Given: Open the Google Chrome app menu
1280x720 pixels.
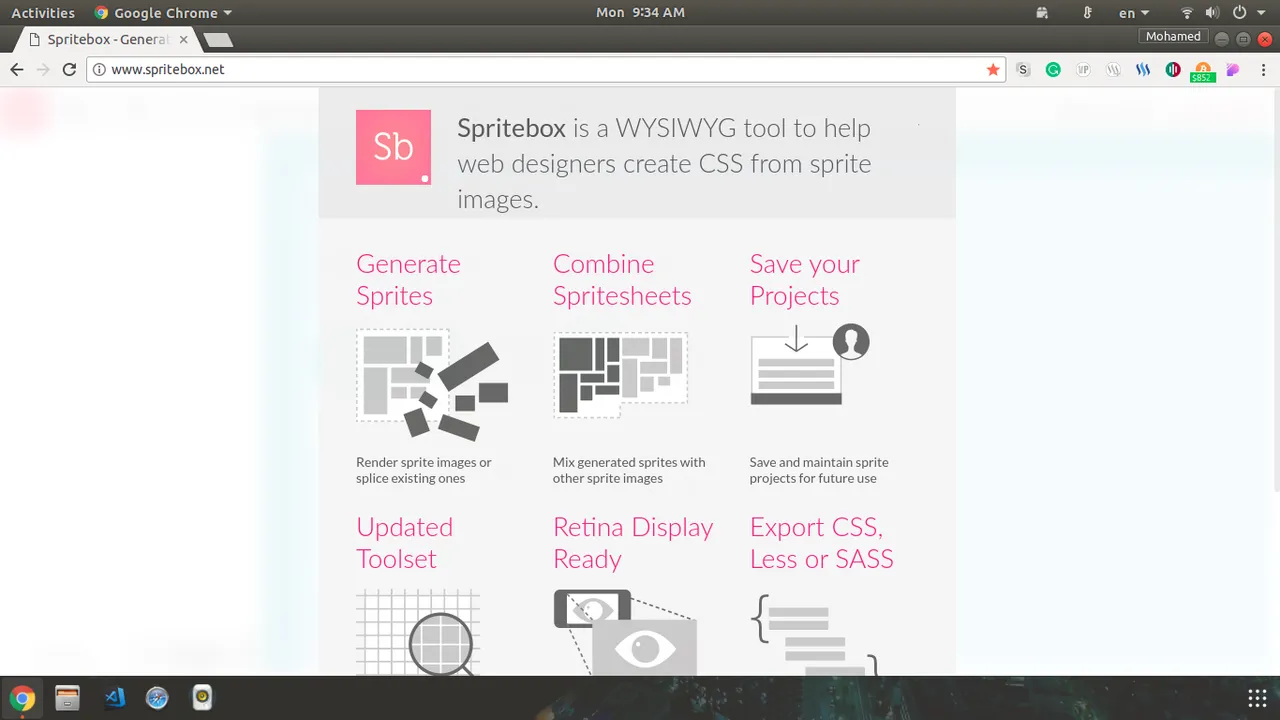Looking at the screenshot, I should click(162, 13).
